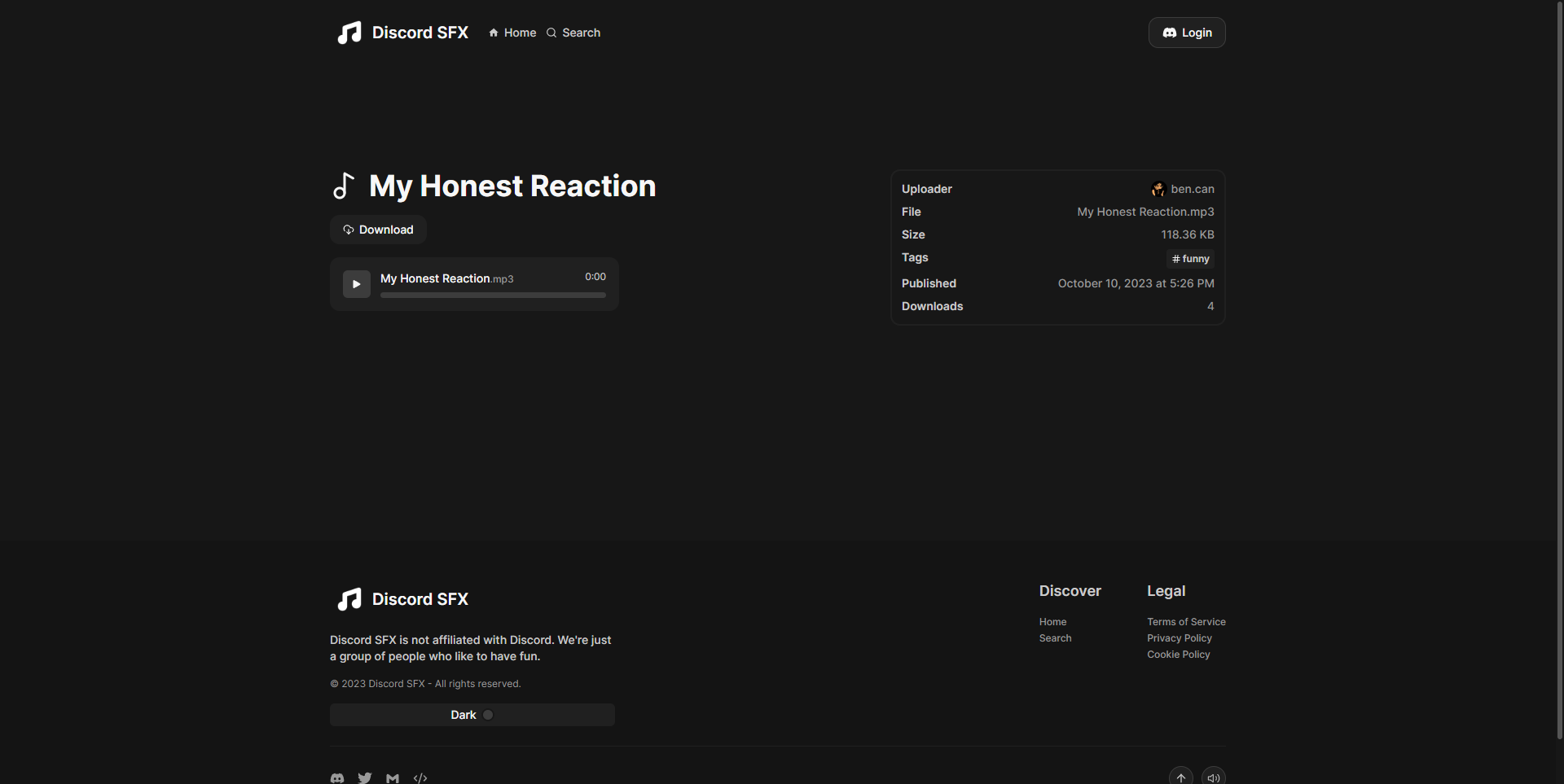Click the footer Discord SFX logo
This screenshot has width=1564, height=784.
(x=402, y=599)
